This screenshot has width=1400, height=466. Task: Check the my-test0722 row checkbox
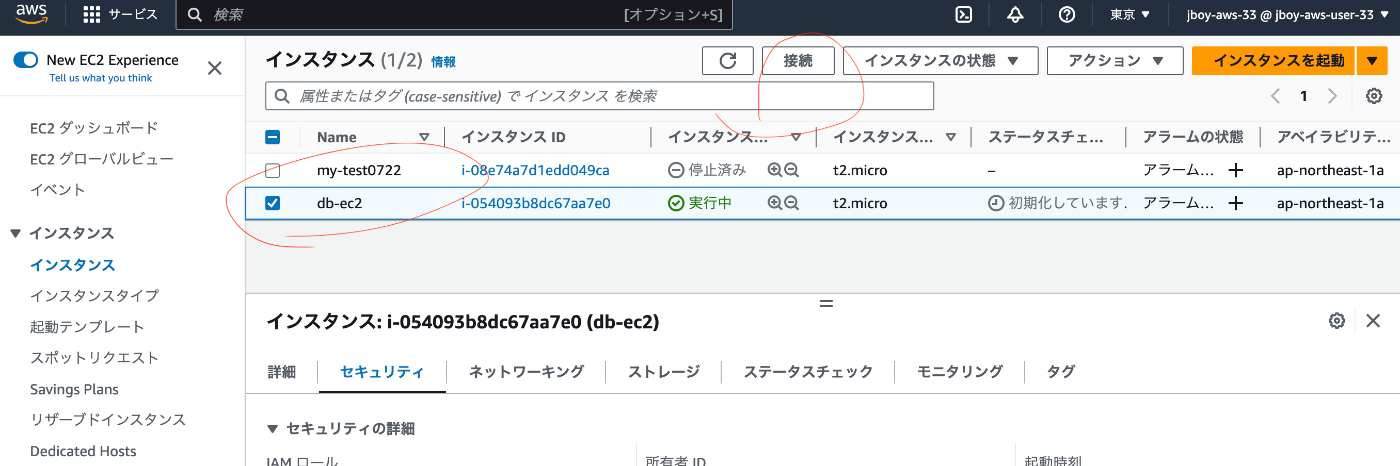coord(272,171)
